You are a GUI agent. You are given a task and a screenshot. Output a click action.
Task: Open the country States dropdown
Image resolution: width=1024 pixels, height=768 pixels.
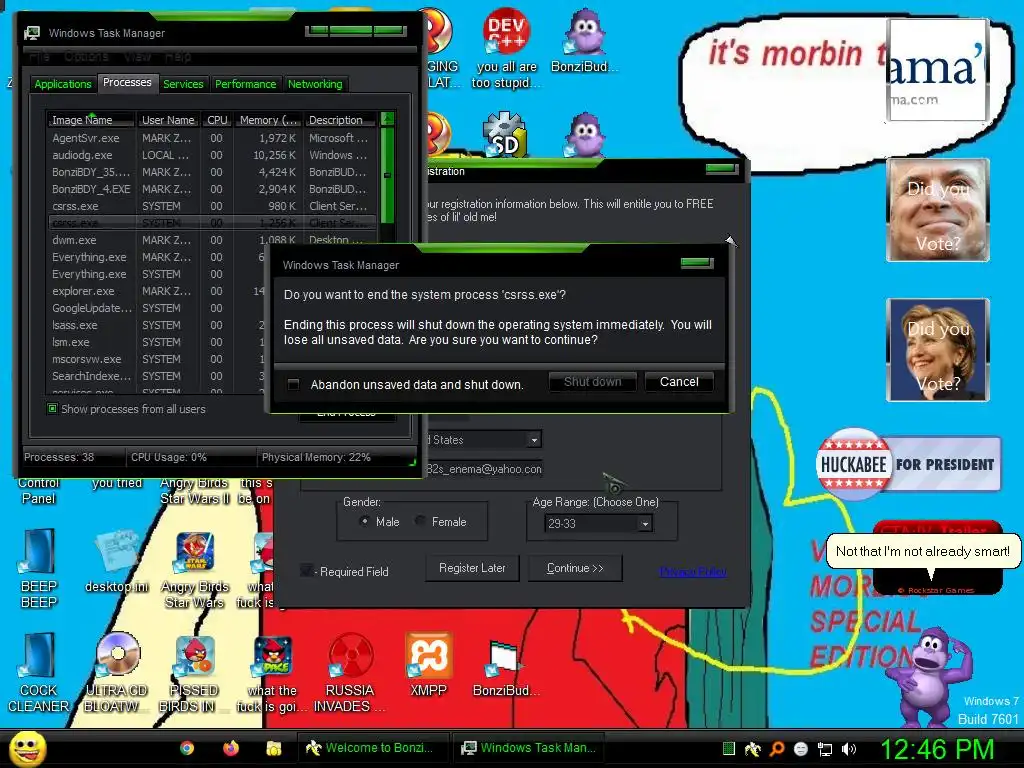pos(534,440)
